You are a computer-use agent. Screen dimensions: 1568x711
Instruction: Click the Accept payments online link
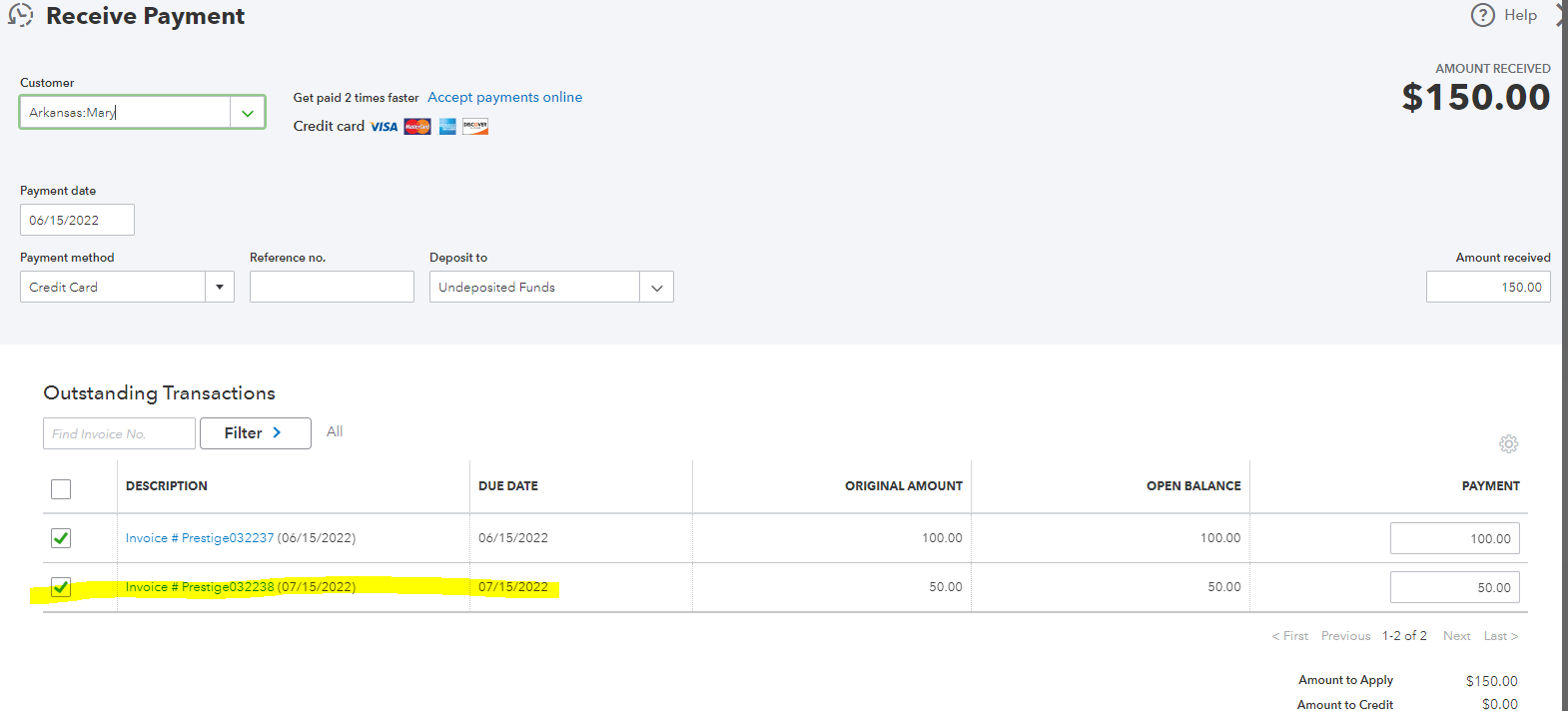pyautogui.click(x=505, y=97)
